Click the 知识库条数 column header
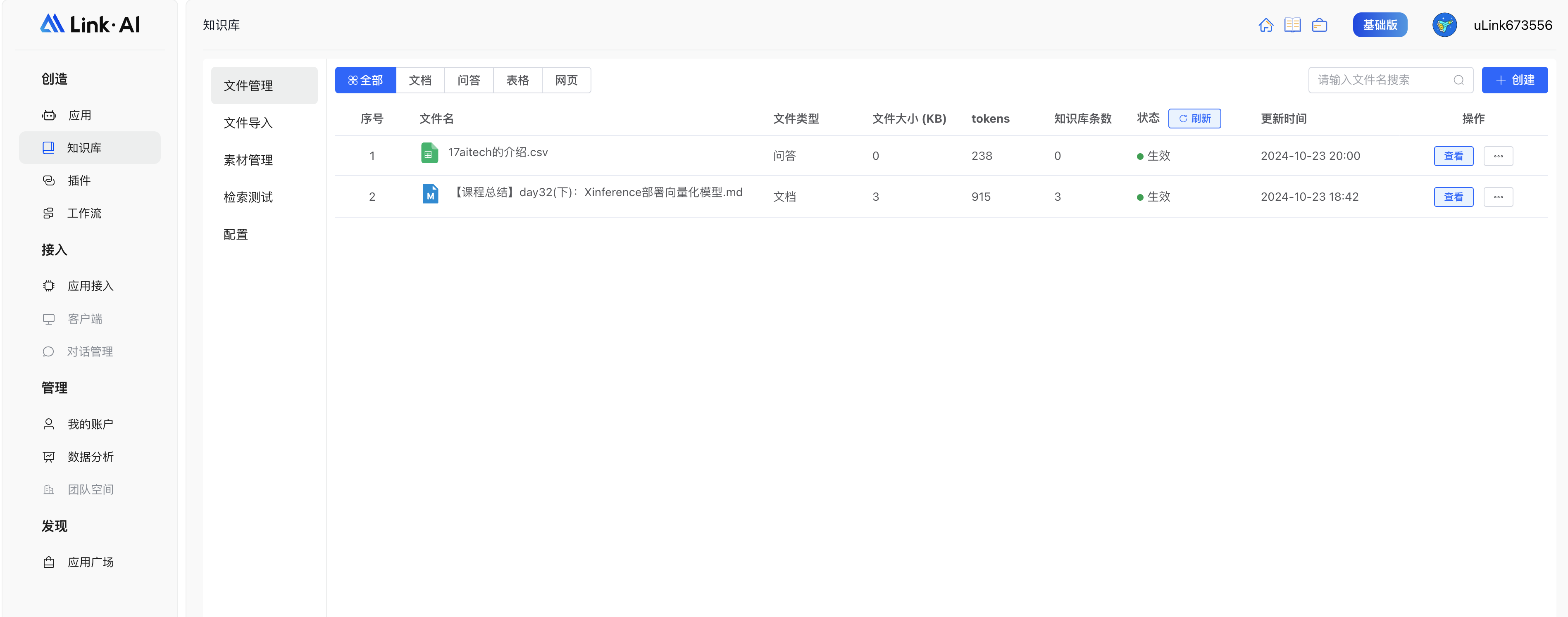The image size is (1568, 617). 1083,119
